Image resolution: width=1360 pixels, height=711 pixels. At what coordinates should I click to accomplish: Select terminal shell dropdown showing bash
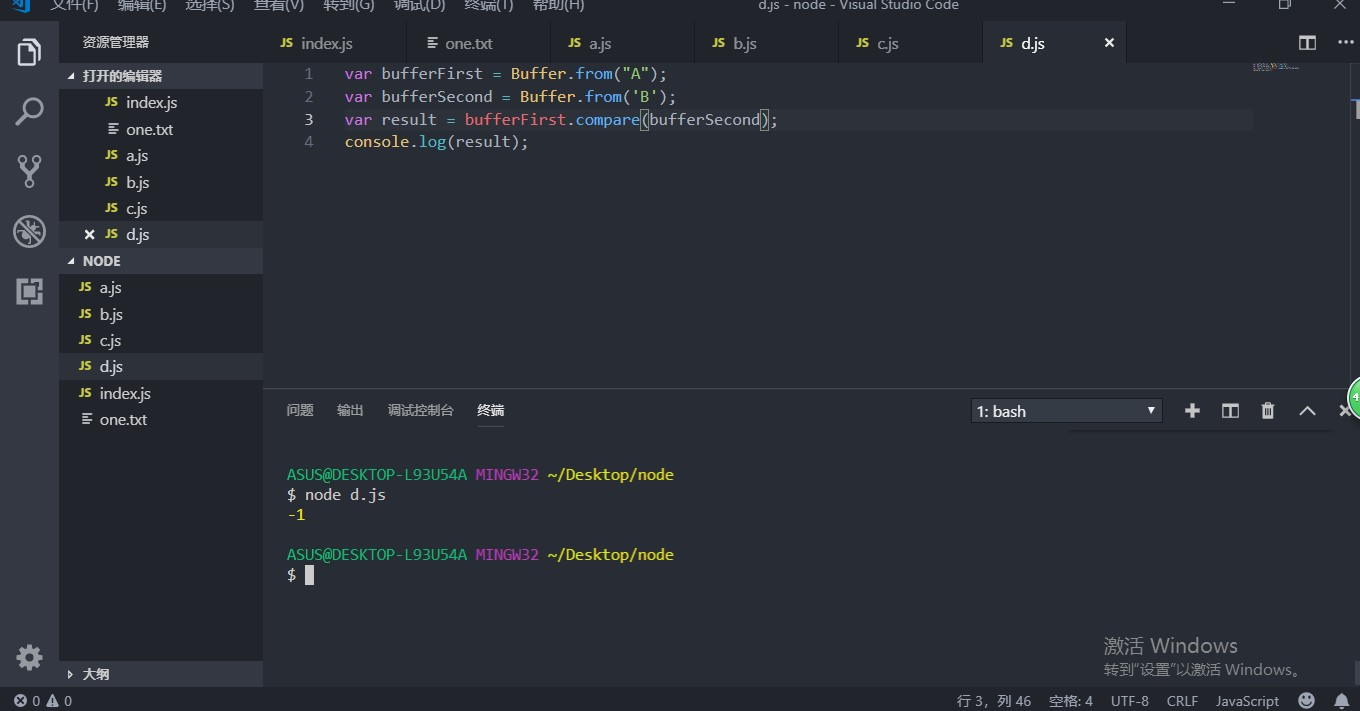point(1066,411)
